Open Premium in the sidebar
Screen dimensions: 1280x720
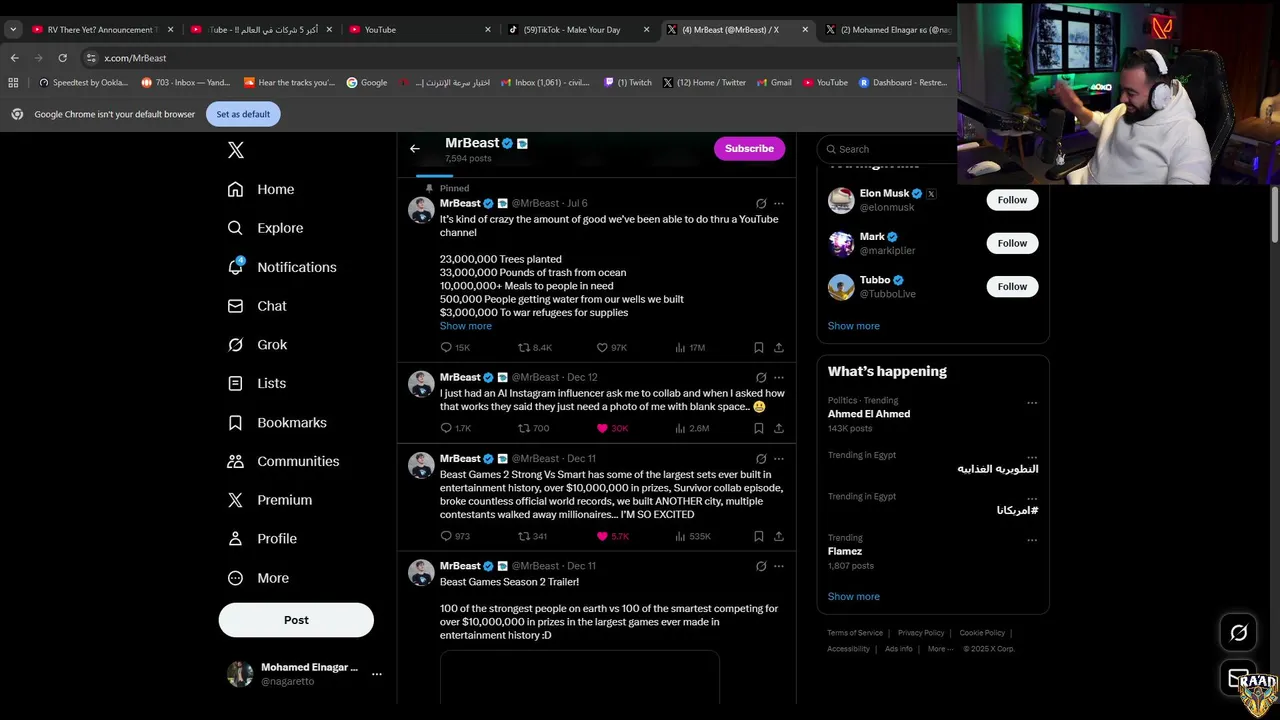[x=270, y=500]
